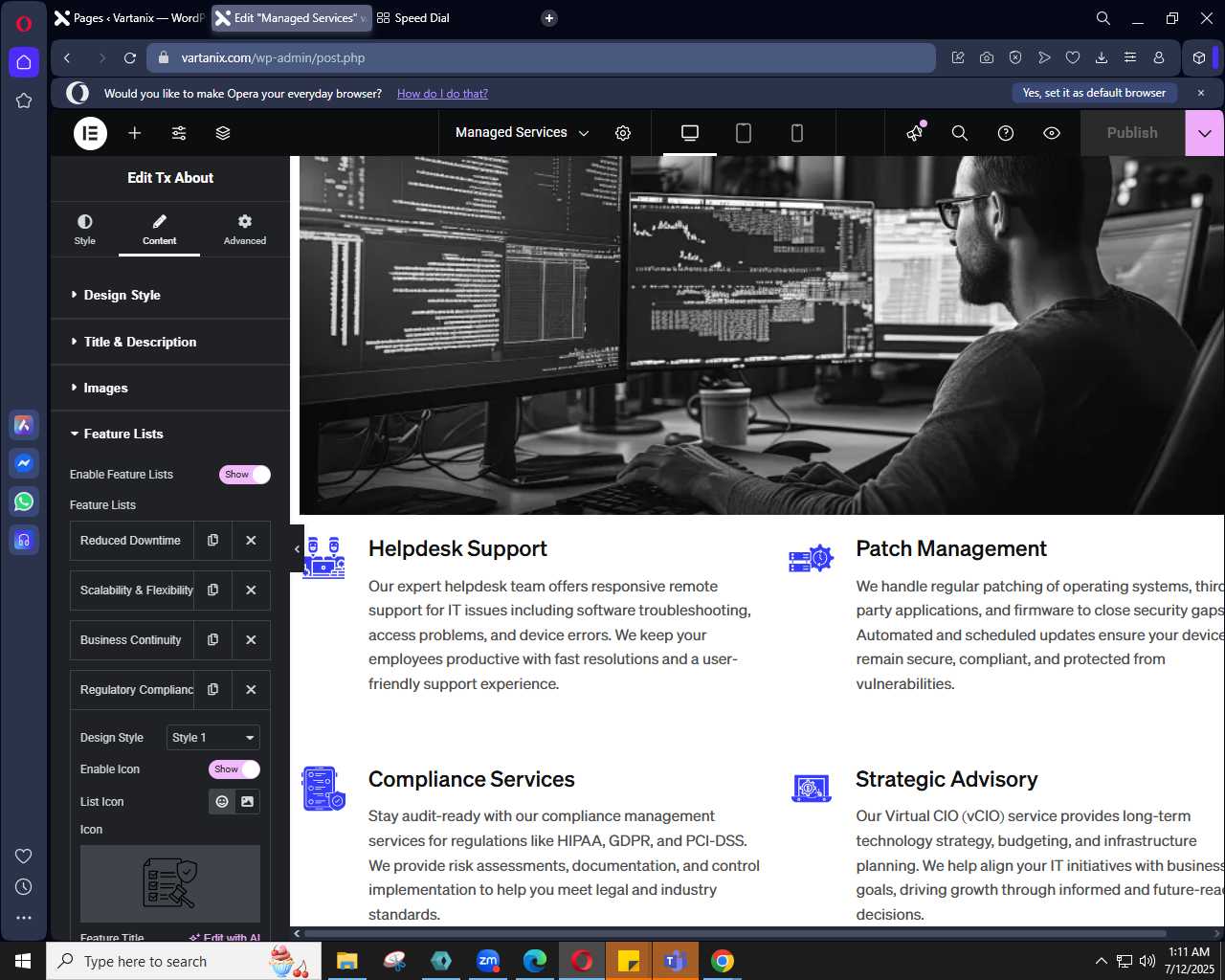Image resolution: width=1225 pixels, height=980 pixels.
Task: Duplicate the Reduced Downtime list item
Action: pos(212,541)
